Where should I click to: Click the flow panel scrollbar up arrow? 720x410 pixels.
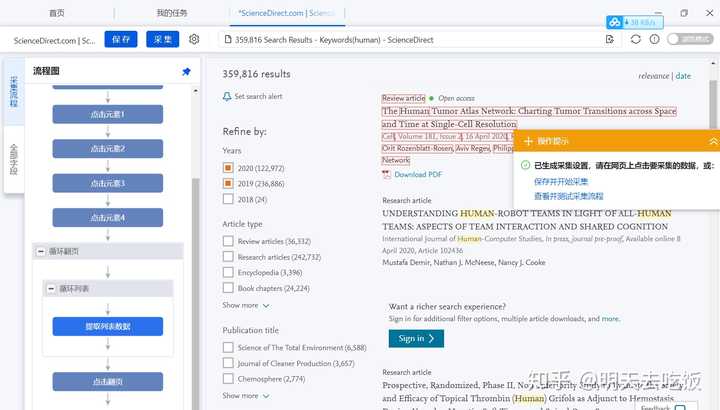click(x=196, y=91)
